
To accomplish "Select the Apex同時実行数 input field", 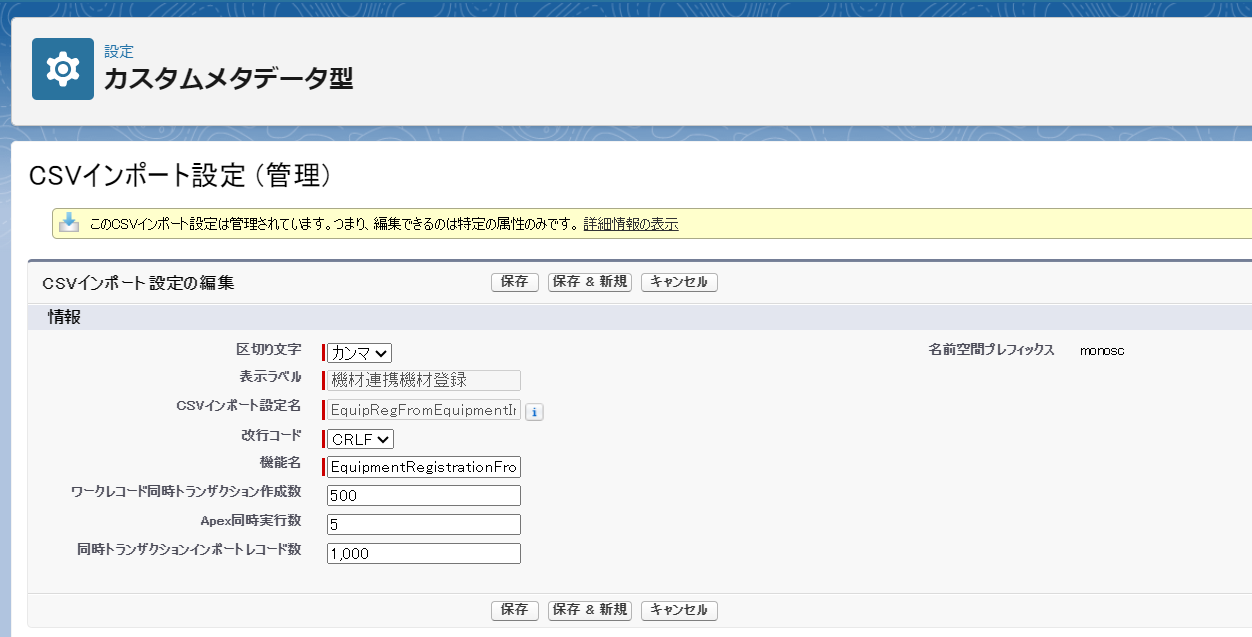I will [x=424, y=525].
